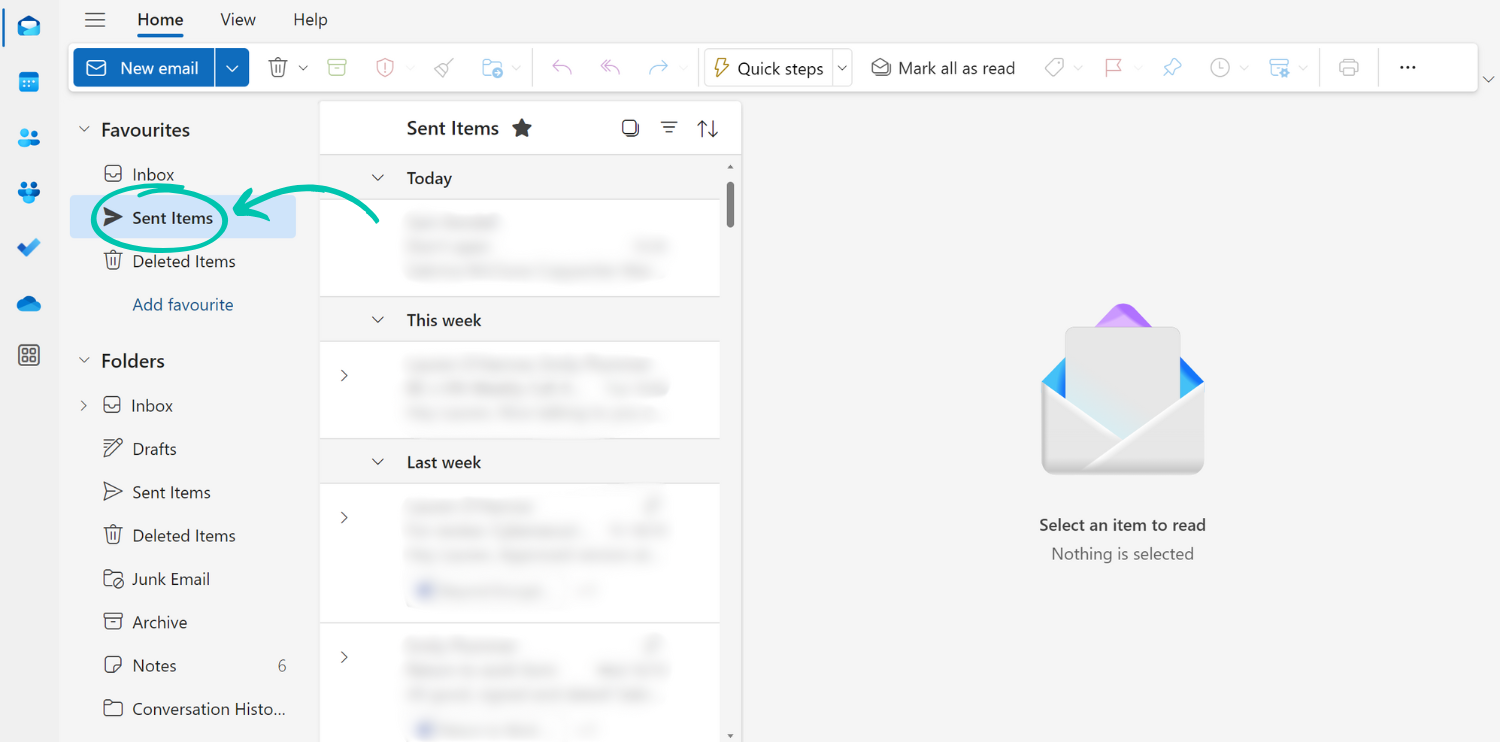Expand the Inbox folder under Folders
The height and width of the screenshot is (742, 1500).
83,405
